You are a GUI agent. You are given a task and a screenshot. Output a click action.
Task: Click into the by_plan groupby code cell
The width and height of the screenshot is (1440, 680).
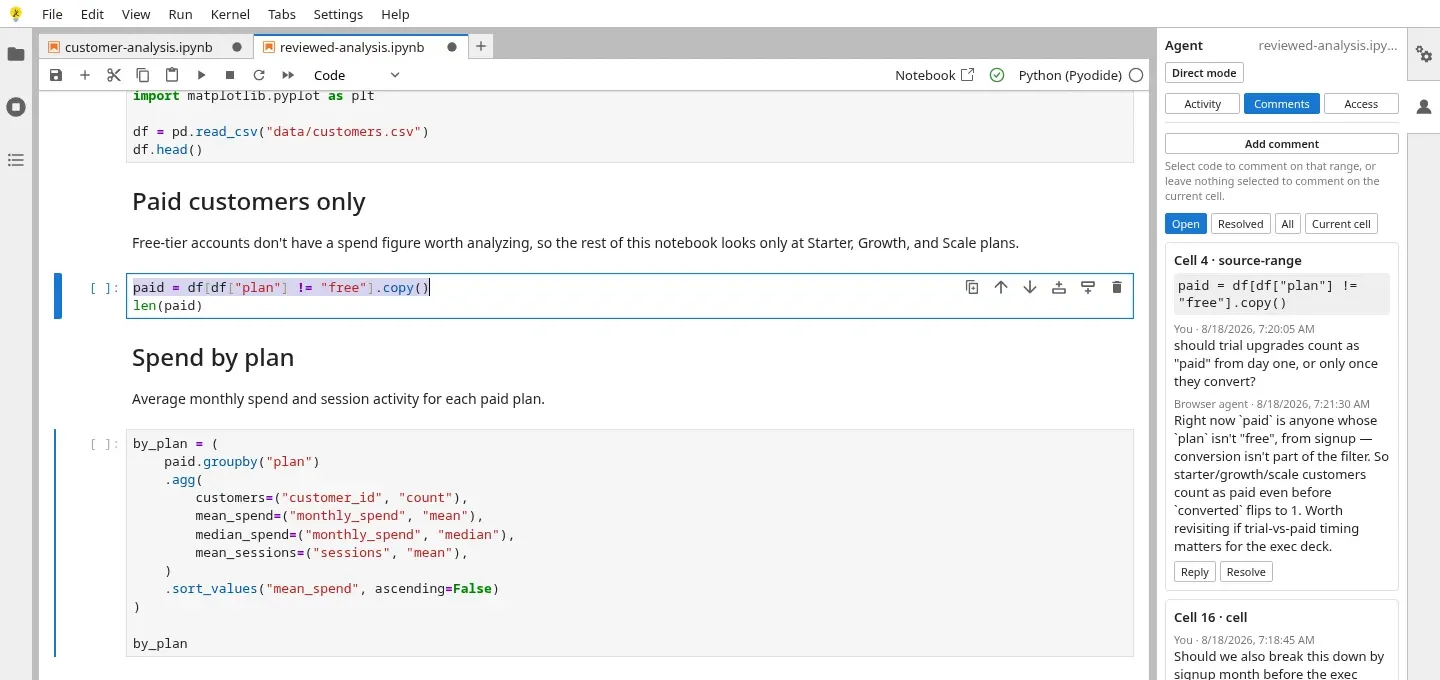click(x=630, y=543)
